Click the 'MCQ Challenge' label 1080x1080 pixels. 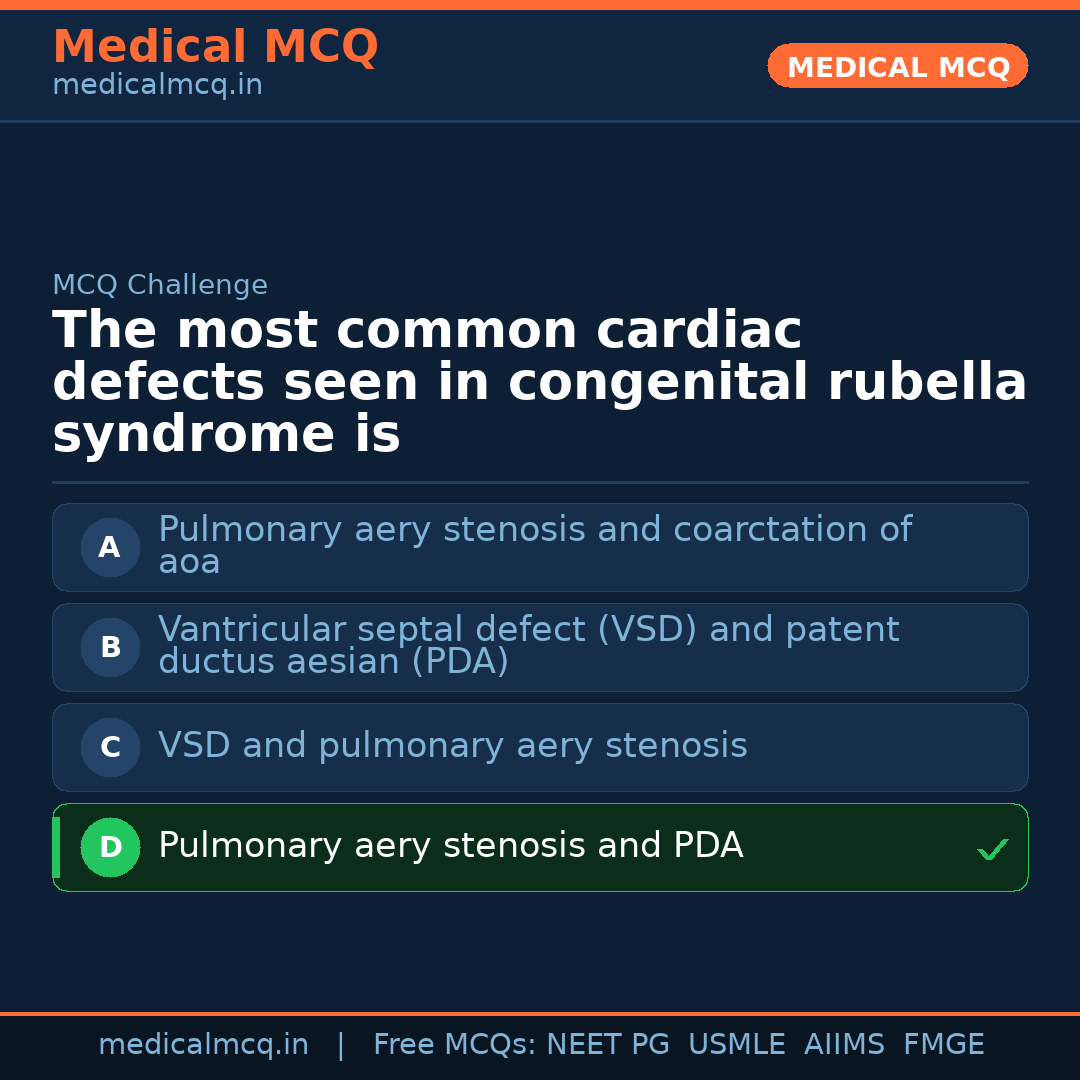160,285
